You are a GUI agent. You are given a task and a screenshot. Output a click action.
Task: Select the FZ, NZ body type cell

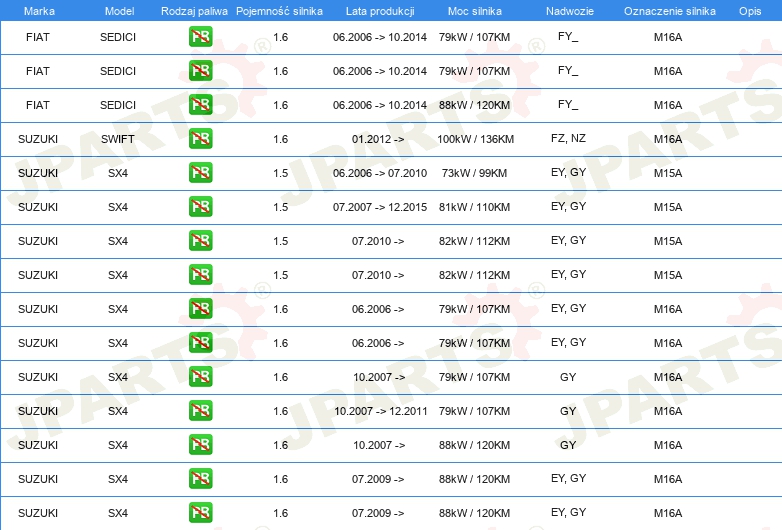click(568, 138)
